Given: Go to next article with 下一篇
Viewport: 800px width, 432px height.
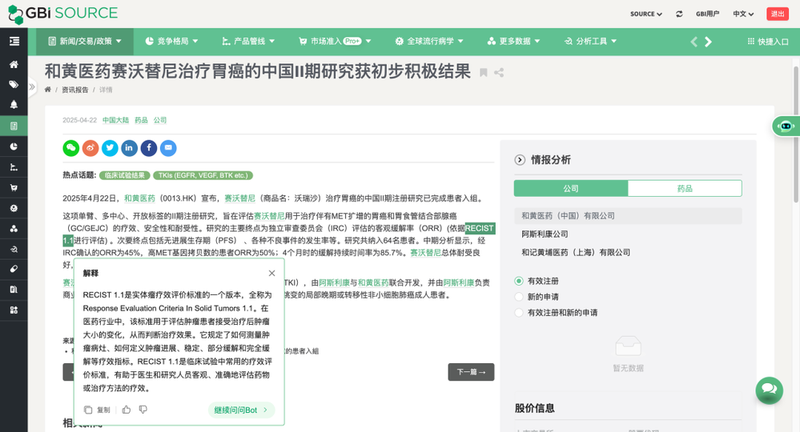Looking at the screenshot, I should pyautogui.click(x=470, y=372).
